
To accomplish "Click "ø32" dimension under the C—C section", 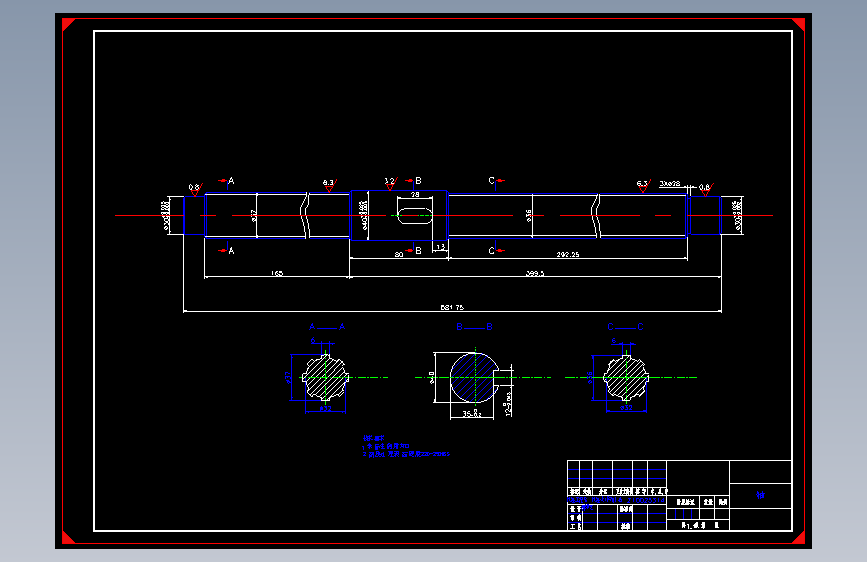I will point(626,408).
